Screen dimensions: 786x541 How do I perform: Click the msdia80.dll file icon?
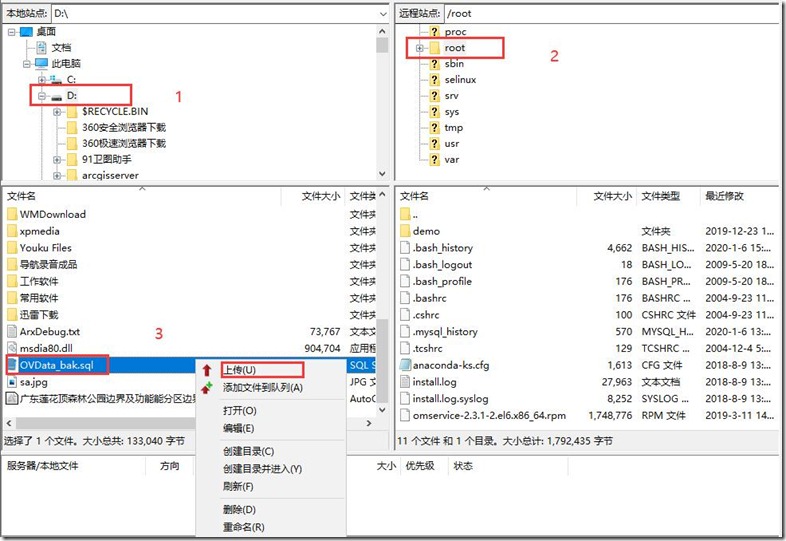coord(11,348)
